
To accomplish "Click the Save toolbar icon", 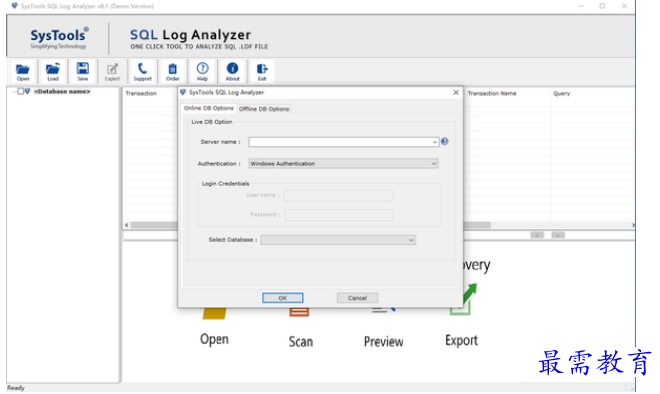I will click(x=82, y=71).
